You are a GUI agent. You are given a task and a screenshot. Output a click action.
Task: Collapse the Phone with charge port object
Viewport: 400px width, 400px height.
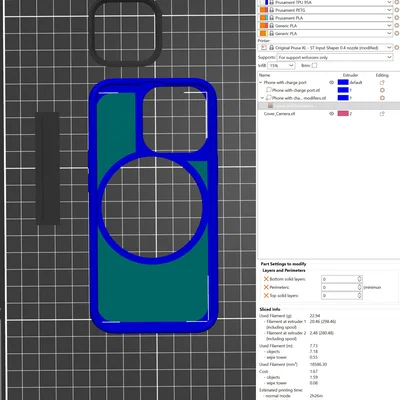click(261, 82)
